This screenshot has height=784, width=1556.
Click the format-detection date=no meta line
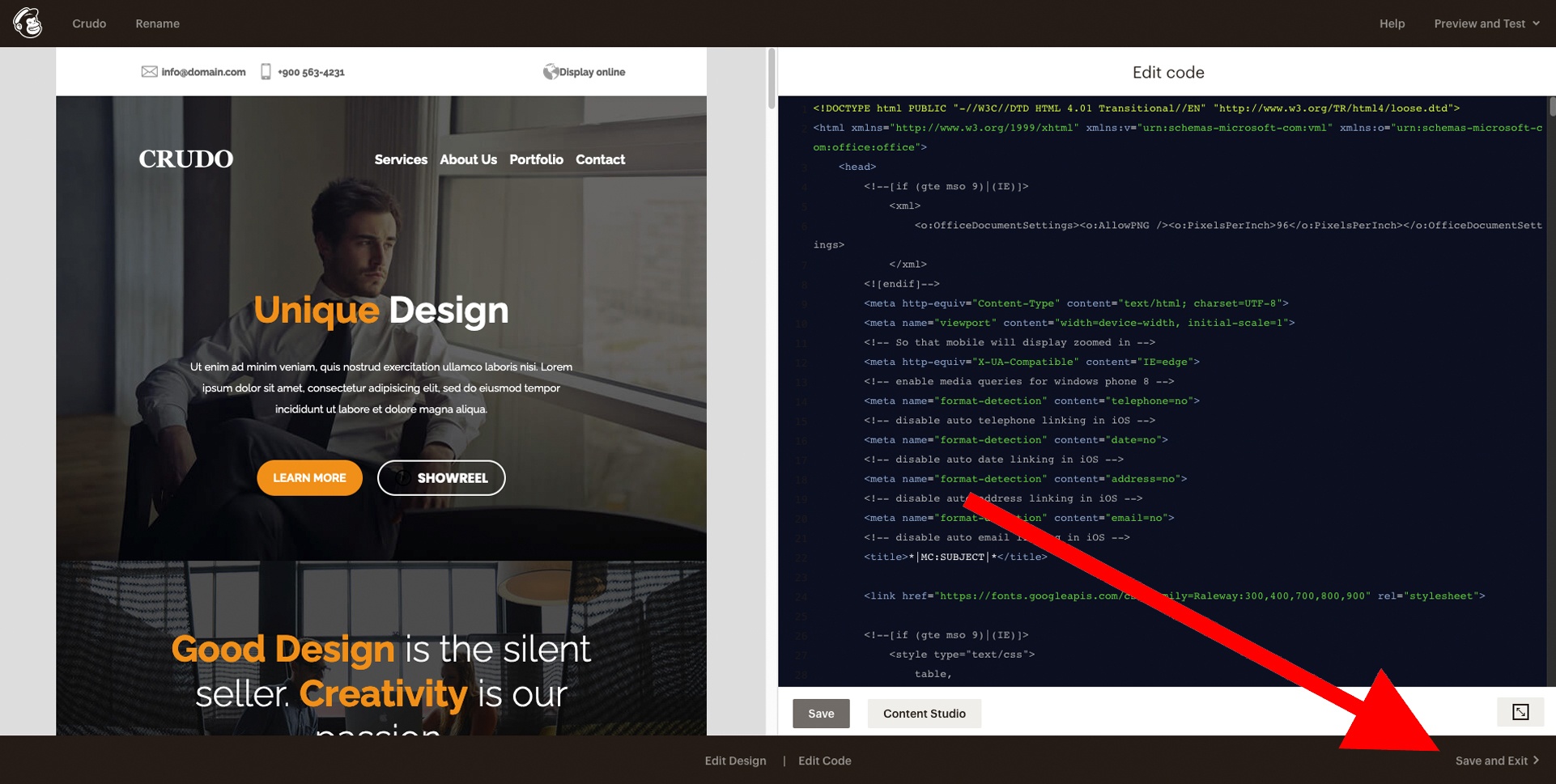coord(1016,439)
